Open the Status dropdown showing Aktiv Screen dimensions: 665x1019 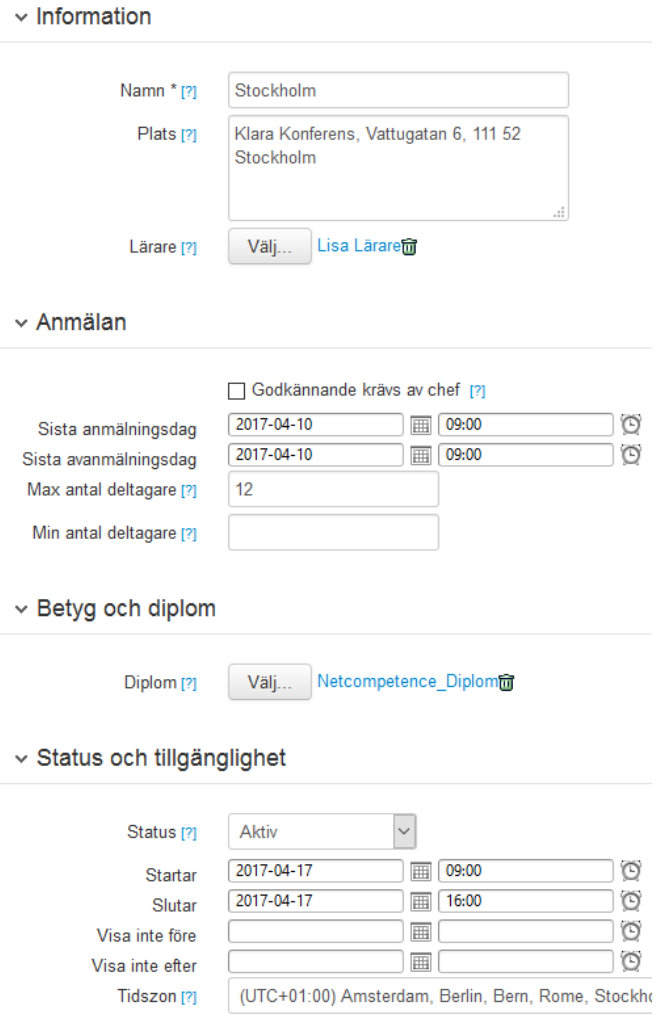[x=322, y=832]
